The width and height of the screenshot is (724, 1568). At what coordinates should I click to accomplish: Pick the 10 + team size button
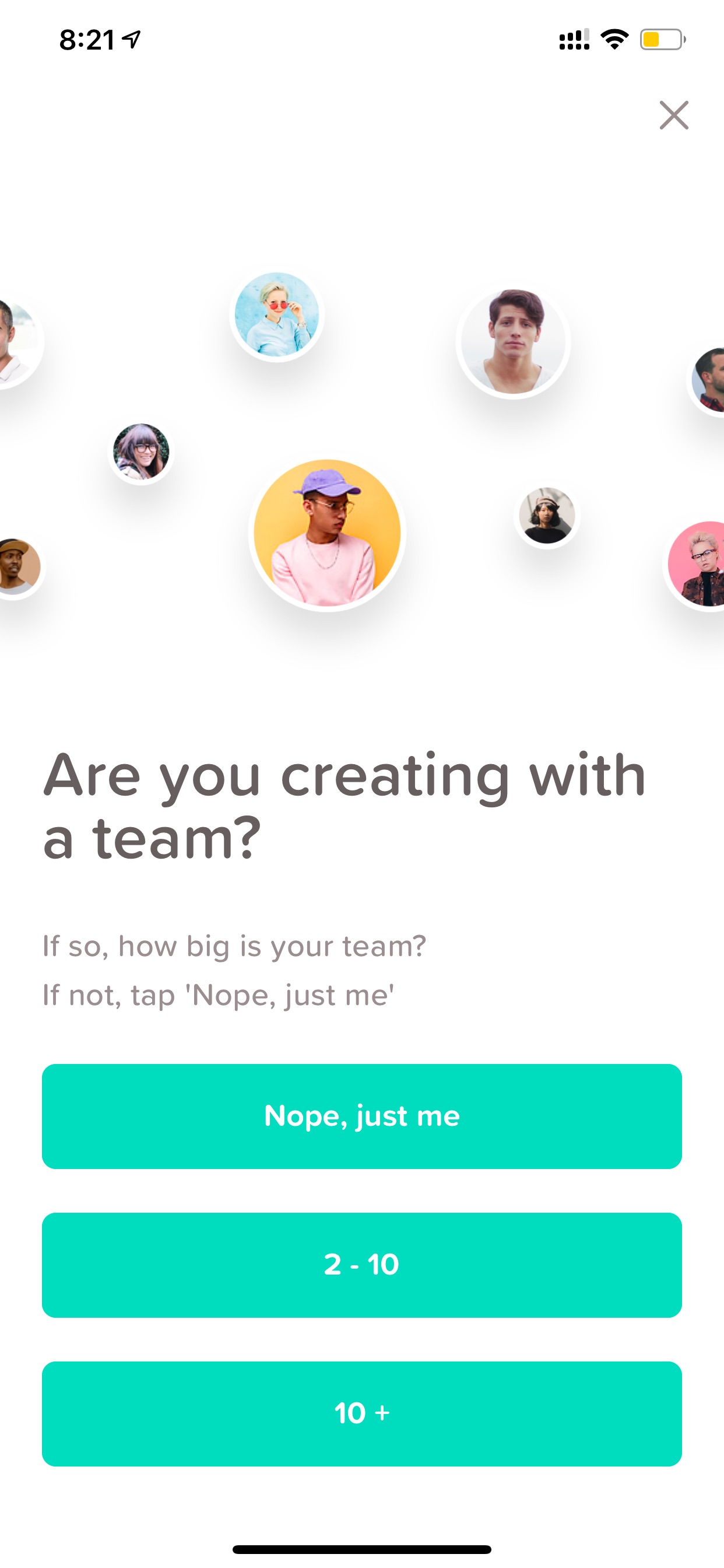click(362, 1413)
